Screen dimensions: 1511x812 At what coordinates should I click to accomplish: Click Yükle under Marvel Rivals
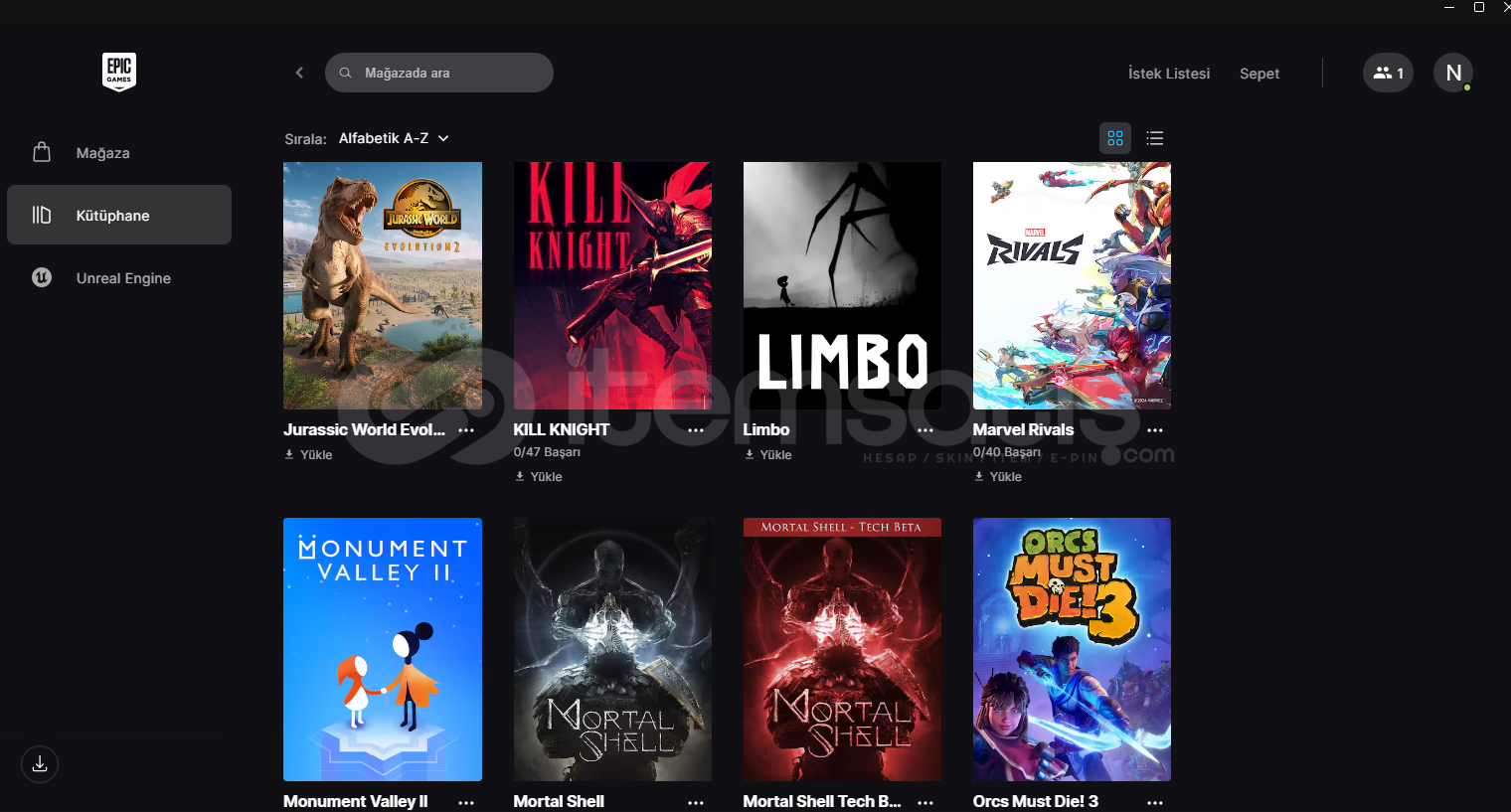(998, 476)
